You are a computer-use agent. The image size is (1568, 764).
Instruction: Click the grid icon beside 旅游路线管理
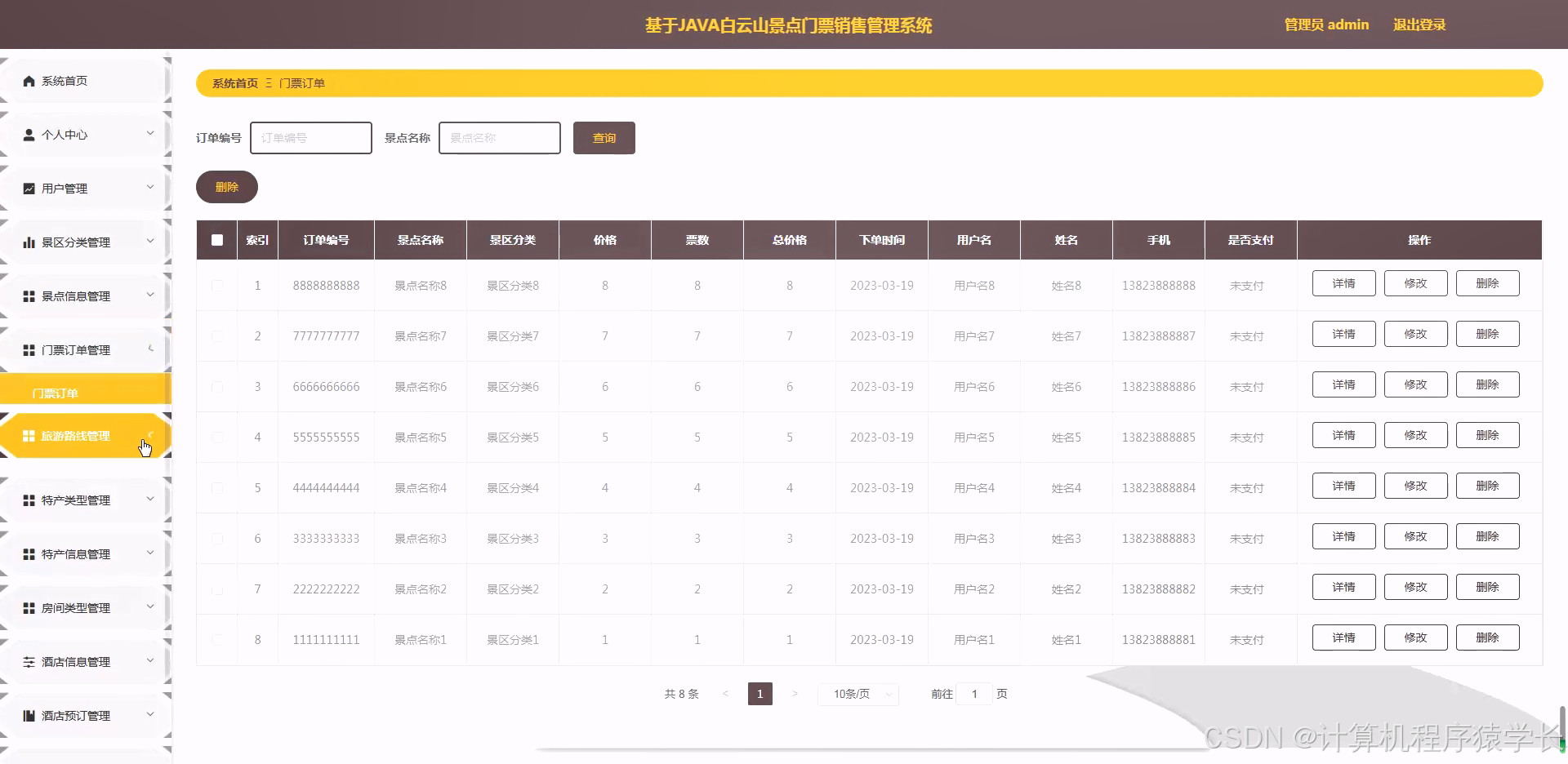tap(29, 436)
